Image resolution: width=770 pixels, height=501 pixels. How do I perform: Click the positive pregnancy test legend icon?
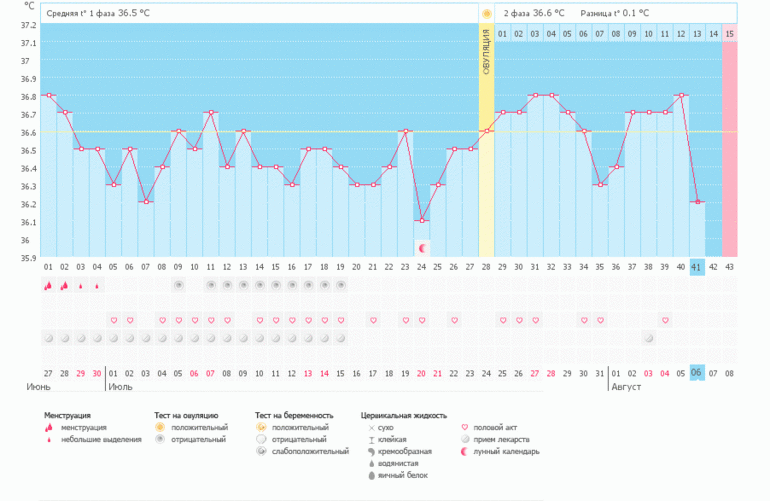261,427
